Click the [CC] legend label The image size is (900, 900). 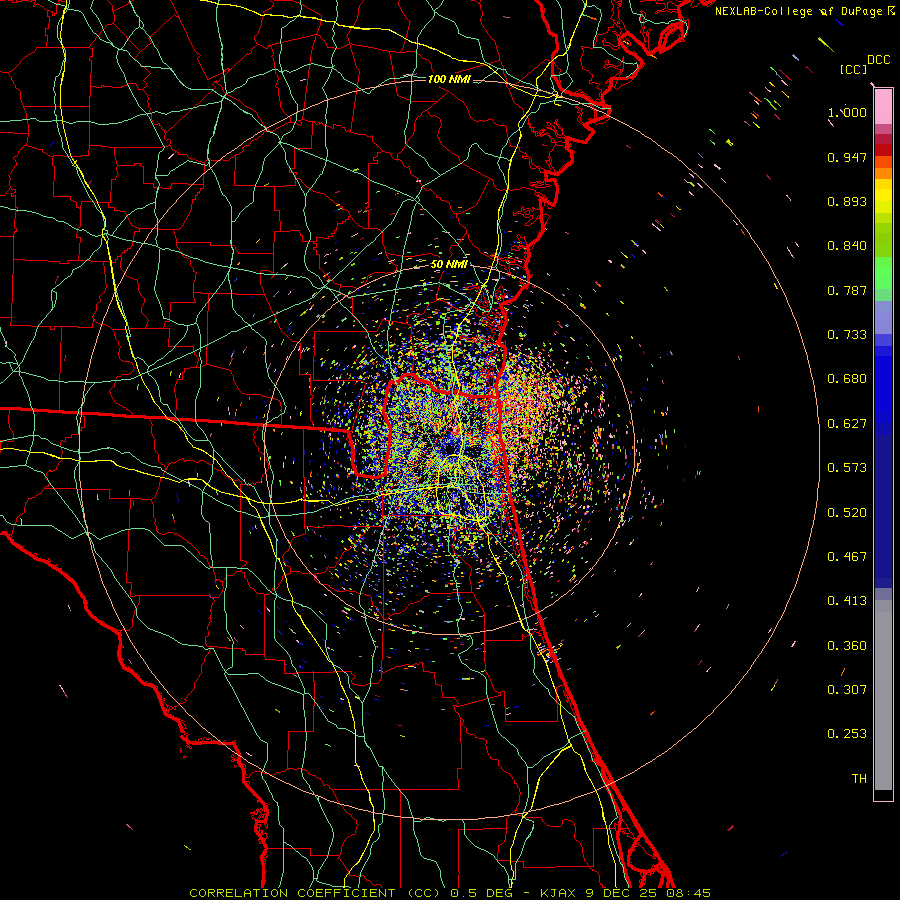tap(853, 69)
